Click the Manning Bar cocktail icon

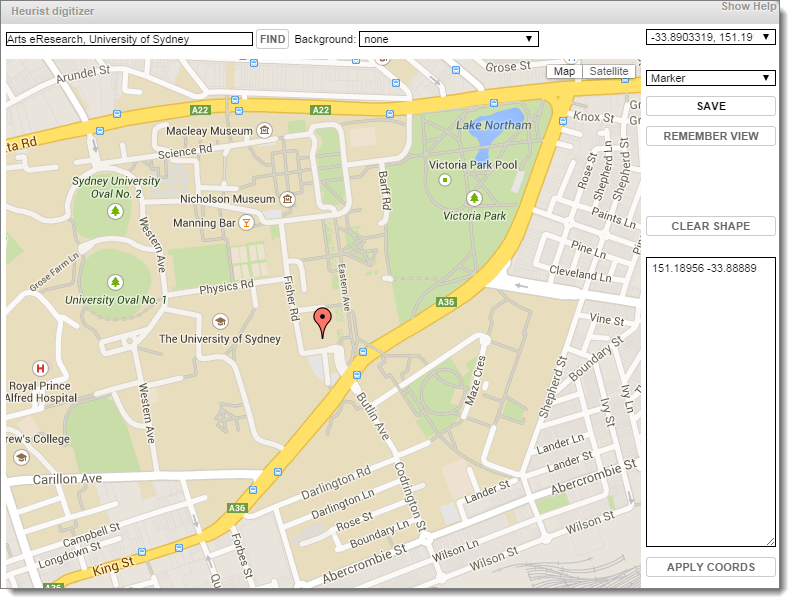tap(246, 223)
